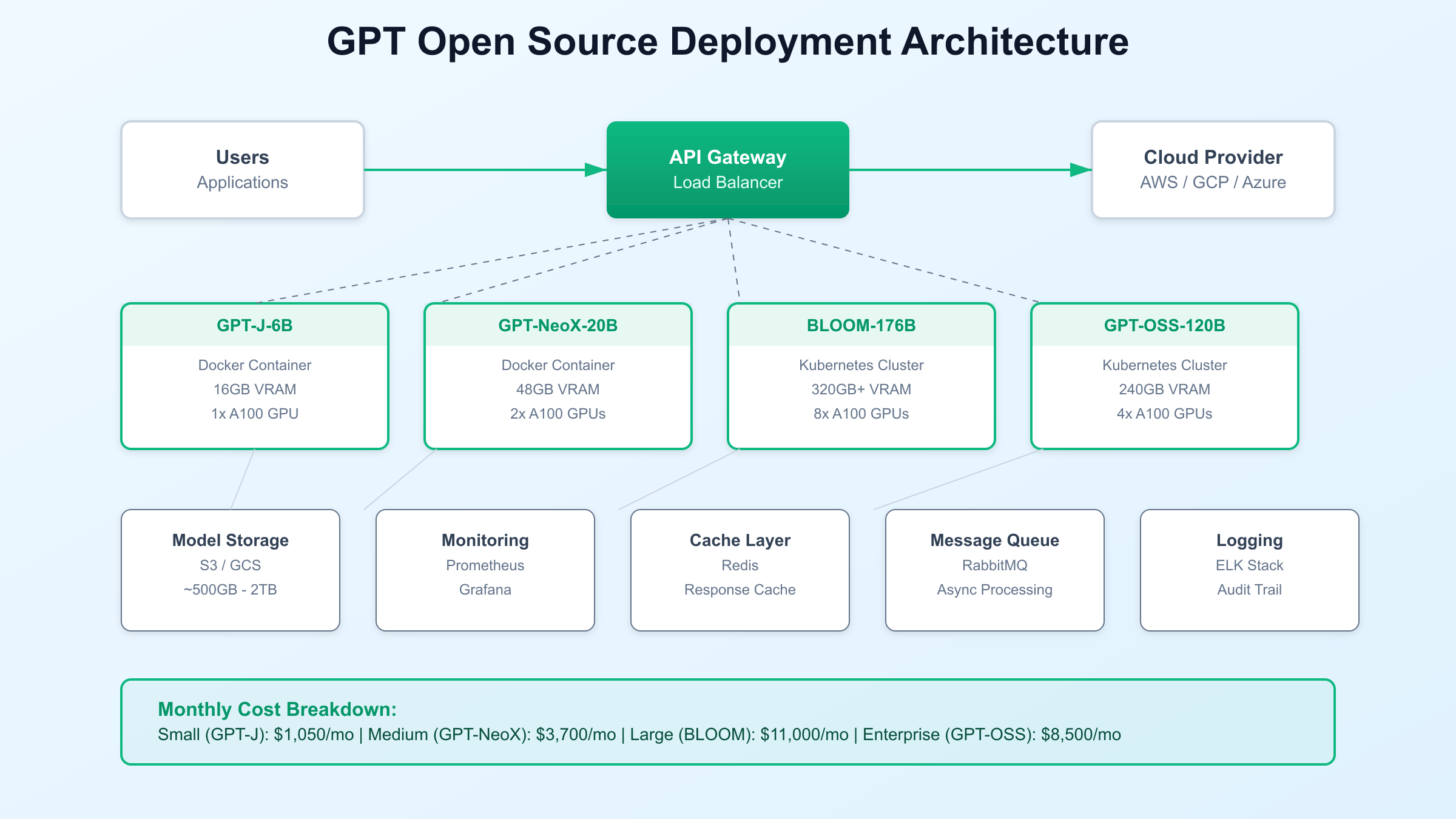The height and width of the screenshot is (819, 1456).
Task: Click 'Docker Container' in the GPT-J-6B card
Action: (255, 365)
